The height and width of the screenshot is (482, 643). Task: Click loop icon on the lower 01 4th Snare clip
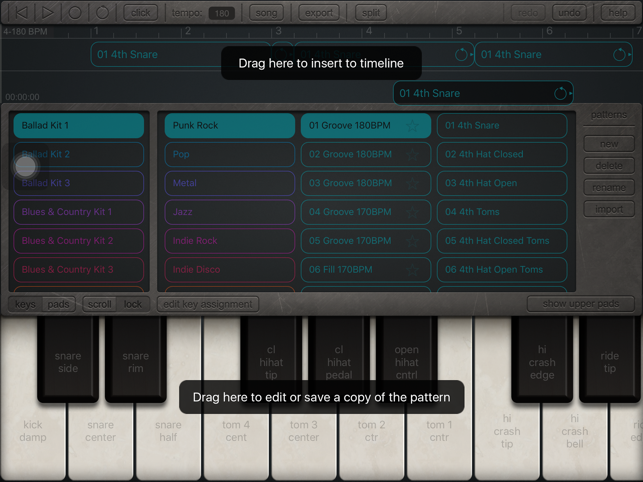tap(560, 93)
